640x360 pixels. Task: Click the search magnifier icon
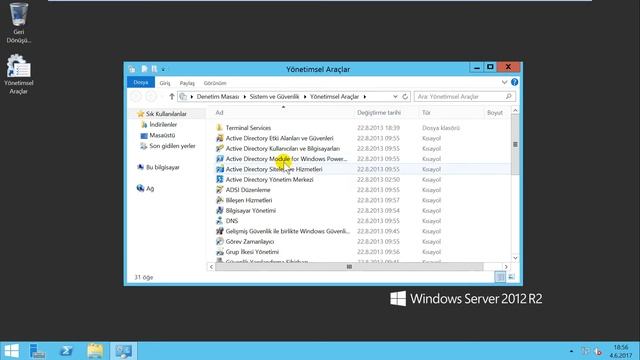509,97
